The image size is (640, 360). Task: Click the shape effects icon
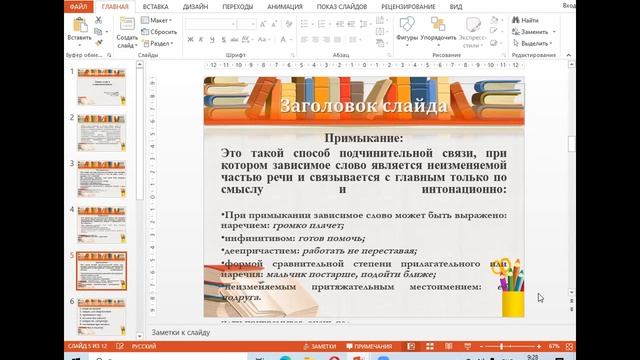pos(493,43)
